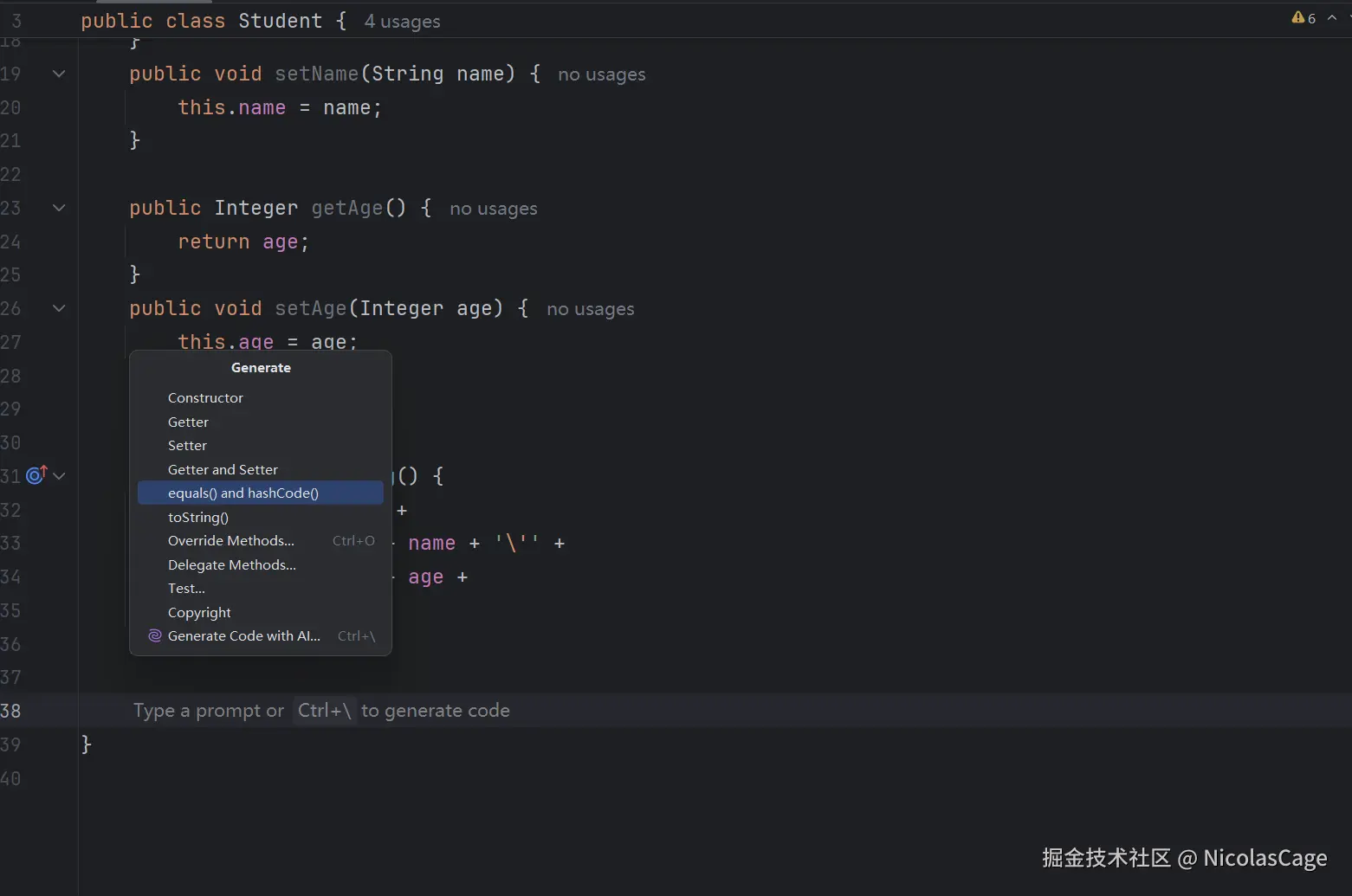The width and height of the screenshot is (1352, 896).
Task: Select Constructor in the Generate menu
Action: coord(260,397)
